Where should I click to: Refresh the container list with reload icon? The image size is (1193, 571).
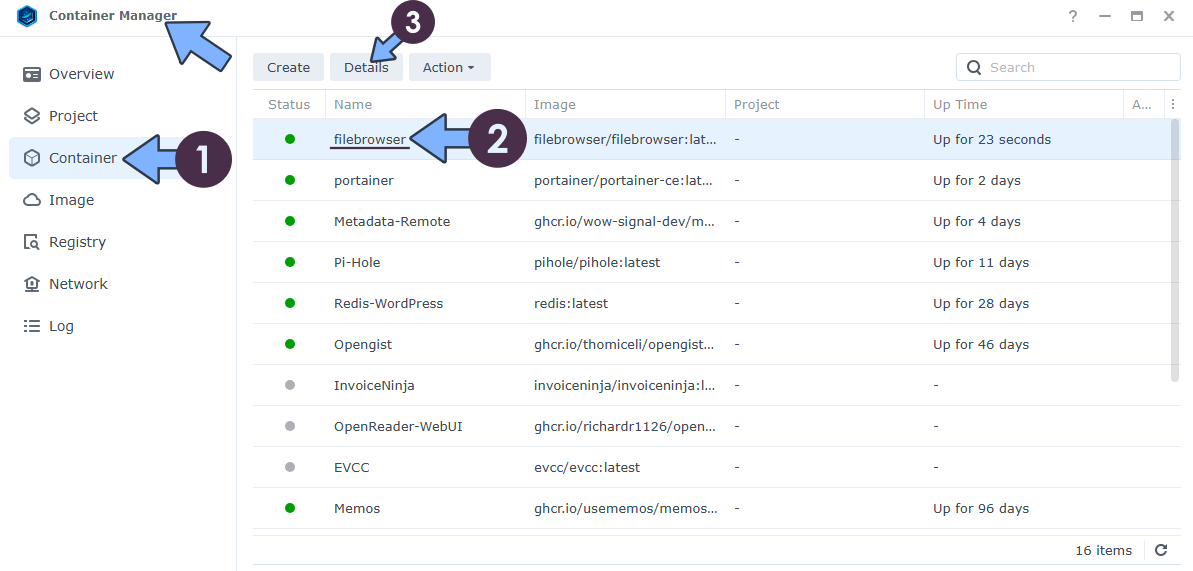pos(1161,550)
